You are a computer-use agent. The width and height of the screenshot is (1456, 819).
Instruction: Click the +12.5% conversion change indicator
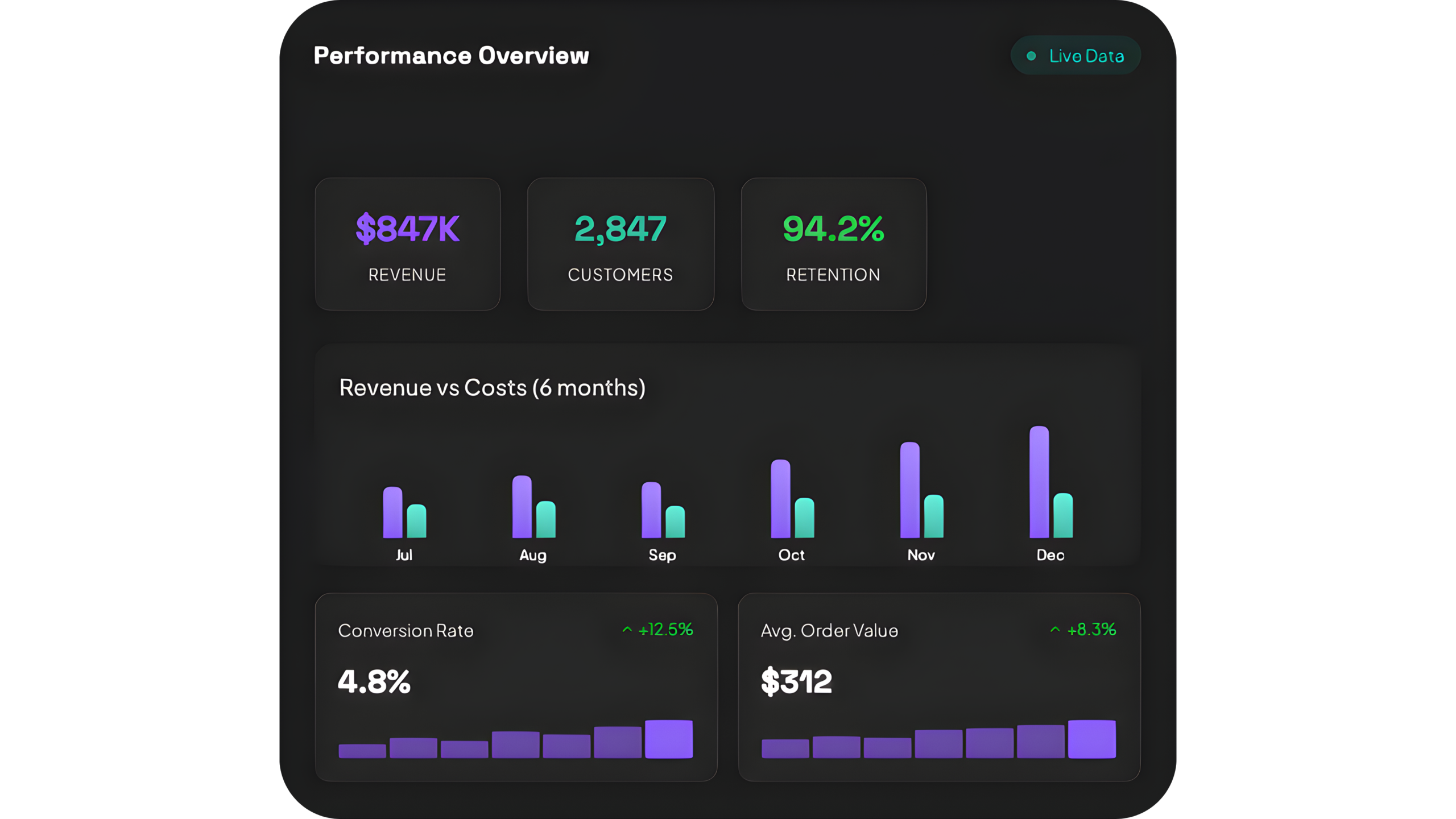pos(665,630)
